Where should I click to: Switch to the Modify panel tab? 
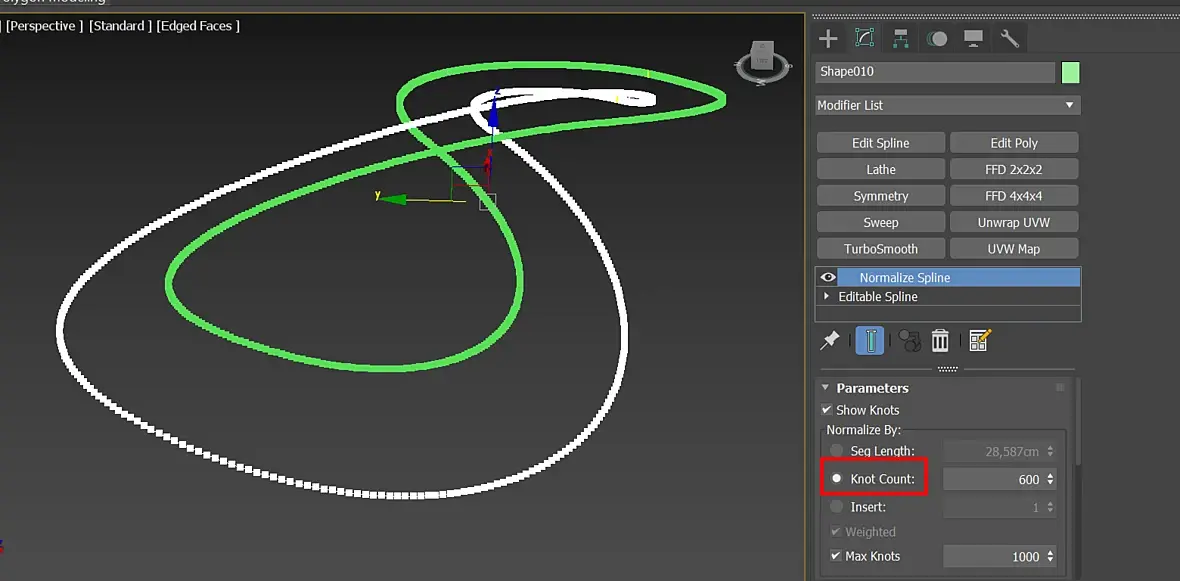(x=864, y=38)
